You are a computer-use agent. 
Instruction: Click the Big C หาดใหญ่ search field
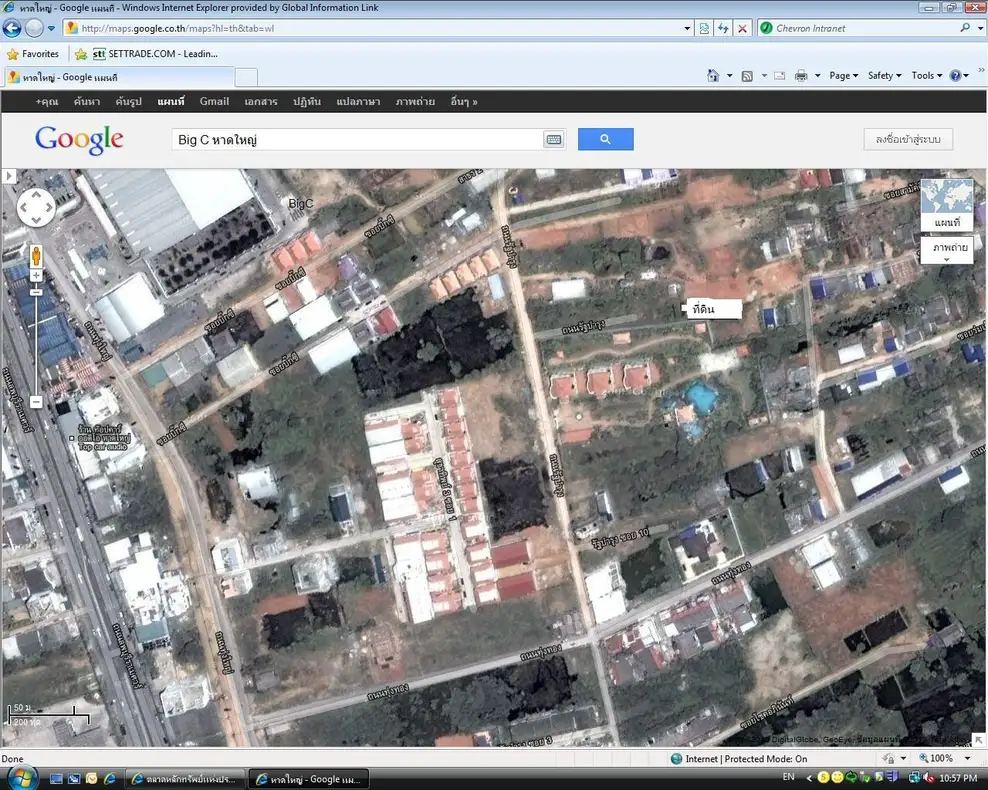point(355,139)
